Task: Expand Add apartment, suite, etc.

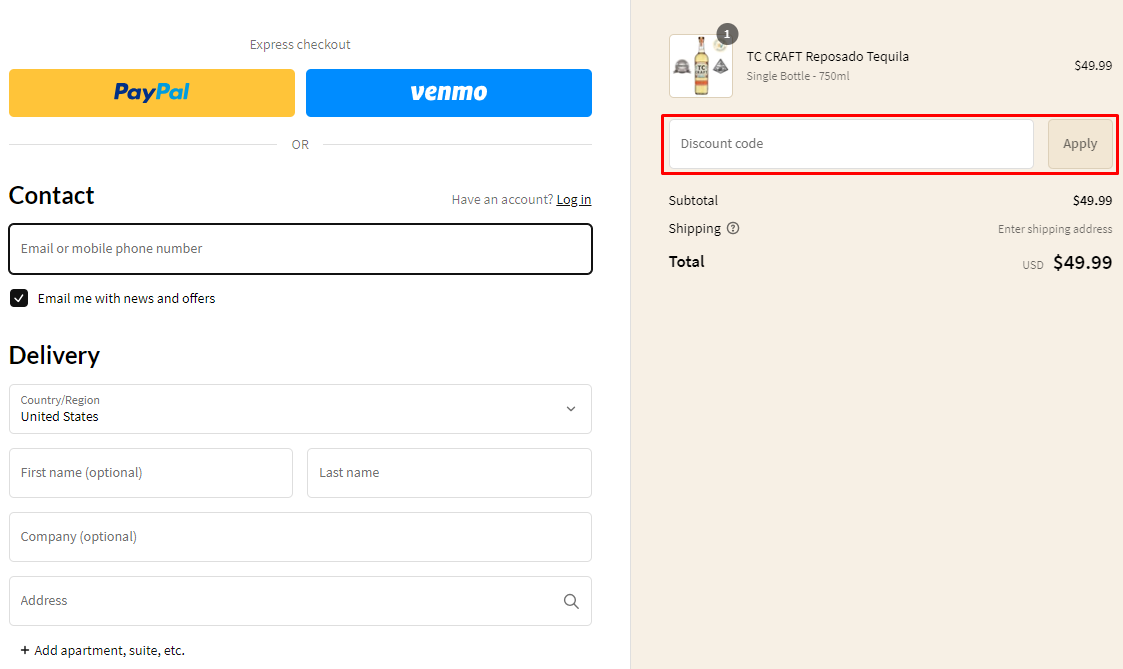Action: (x=103, y=650)
